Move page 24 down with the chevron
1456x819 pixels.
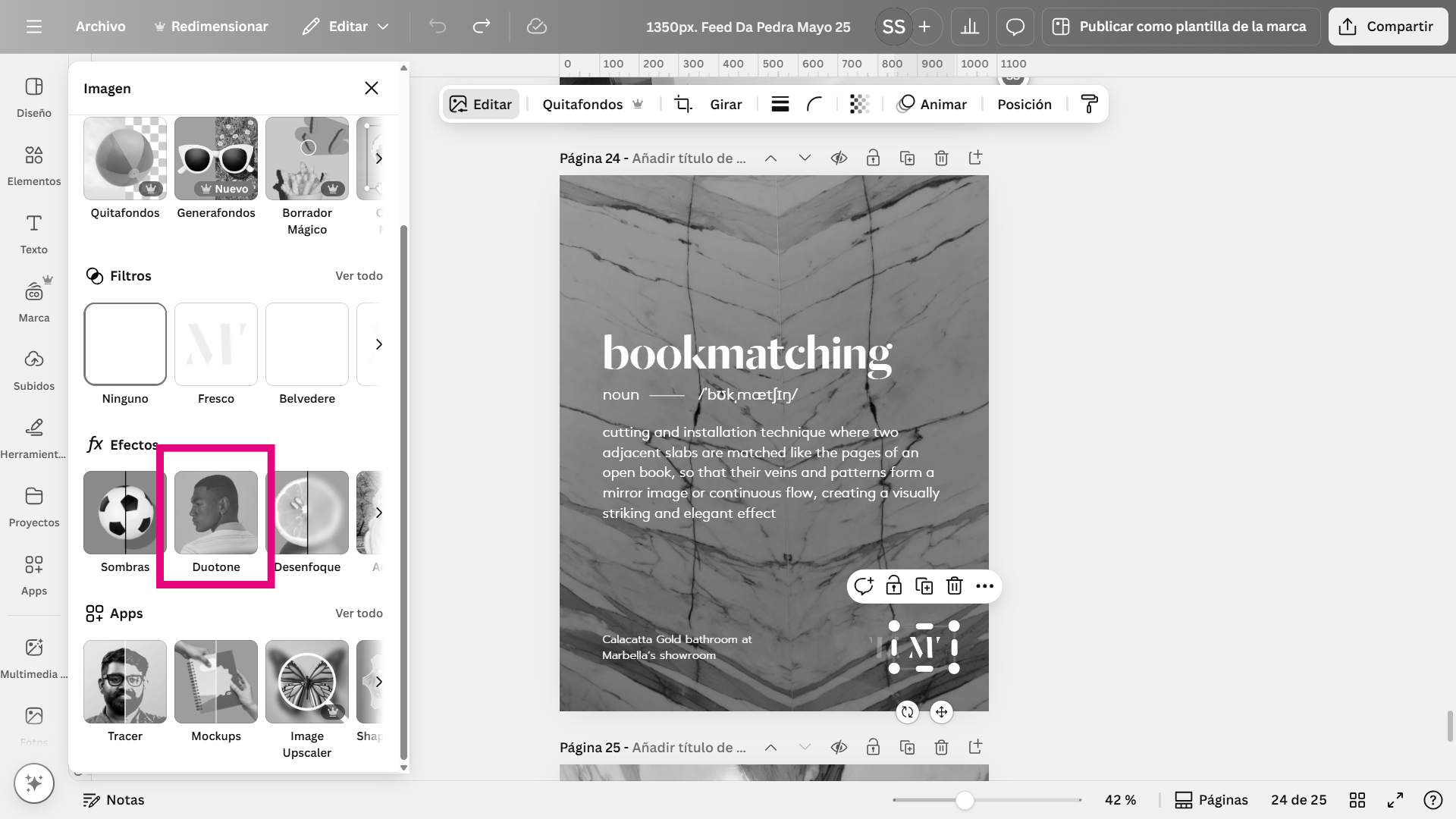pyautogui.click(x=805, y=158)
